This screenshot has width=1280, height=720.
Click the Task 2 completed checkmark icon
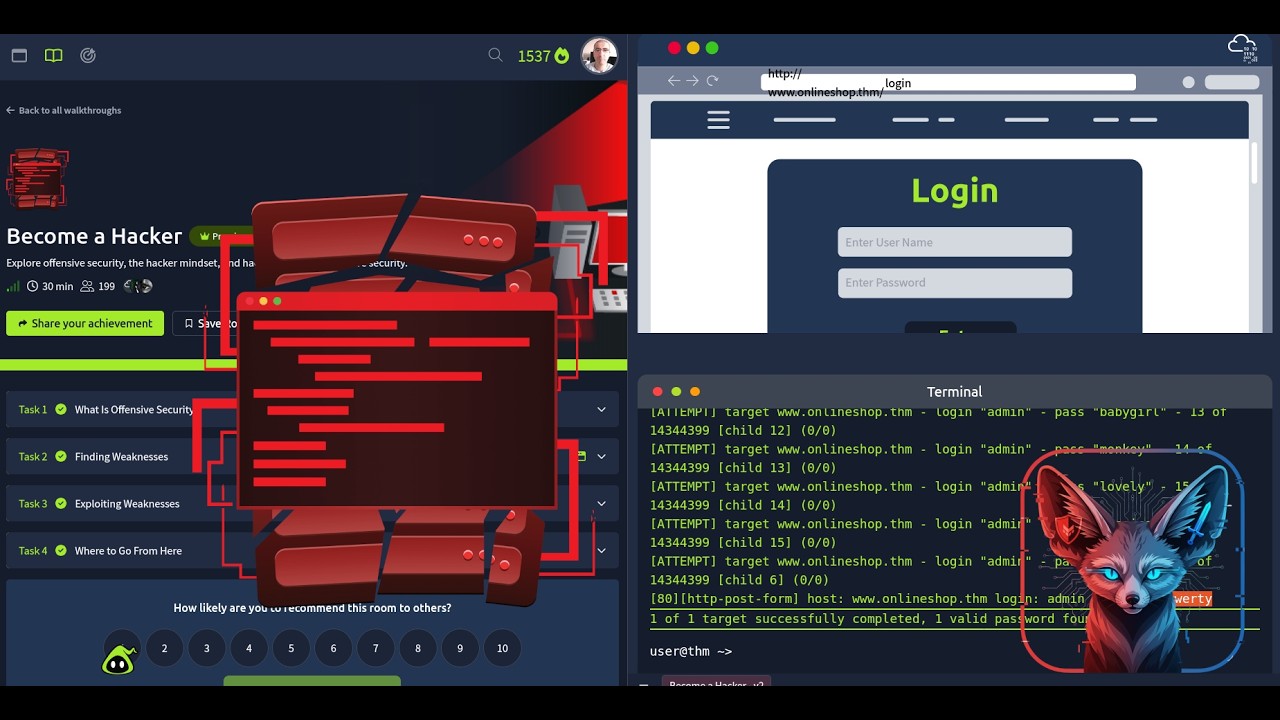coord(61,456)
